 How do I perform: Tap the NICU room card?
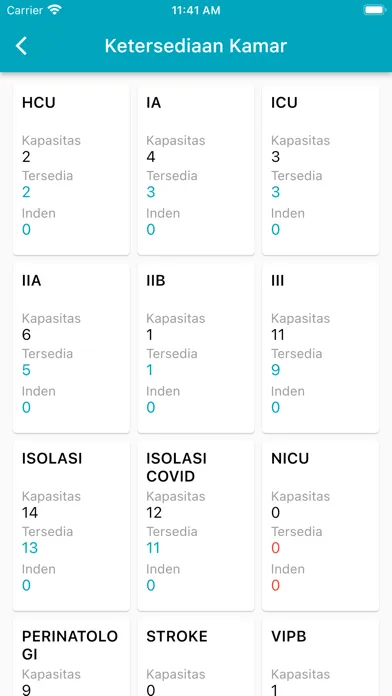321,526
